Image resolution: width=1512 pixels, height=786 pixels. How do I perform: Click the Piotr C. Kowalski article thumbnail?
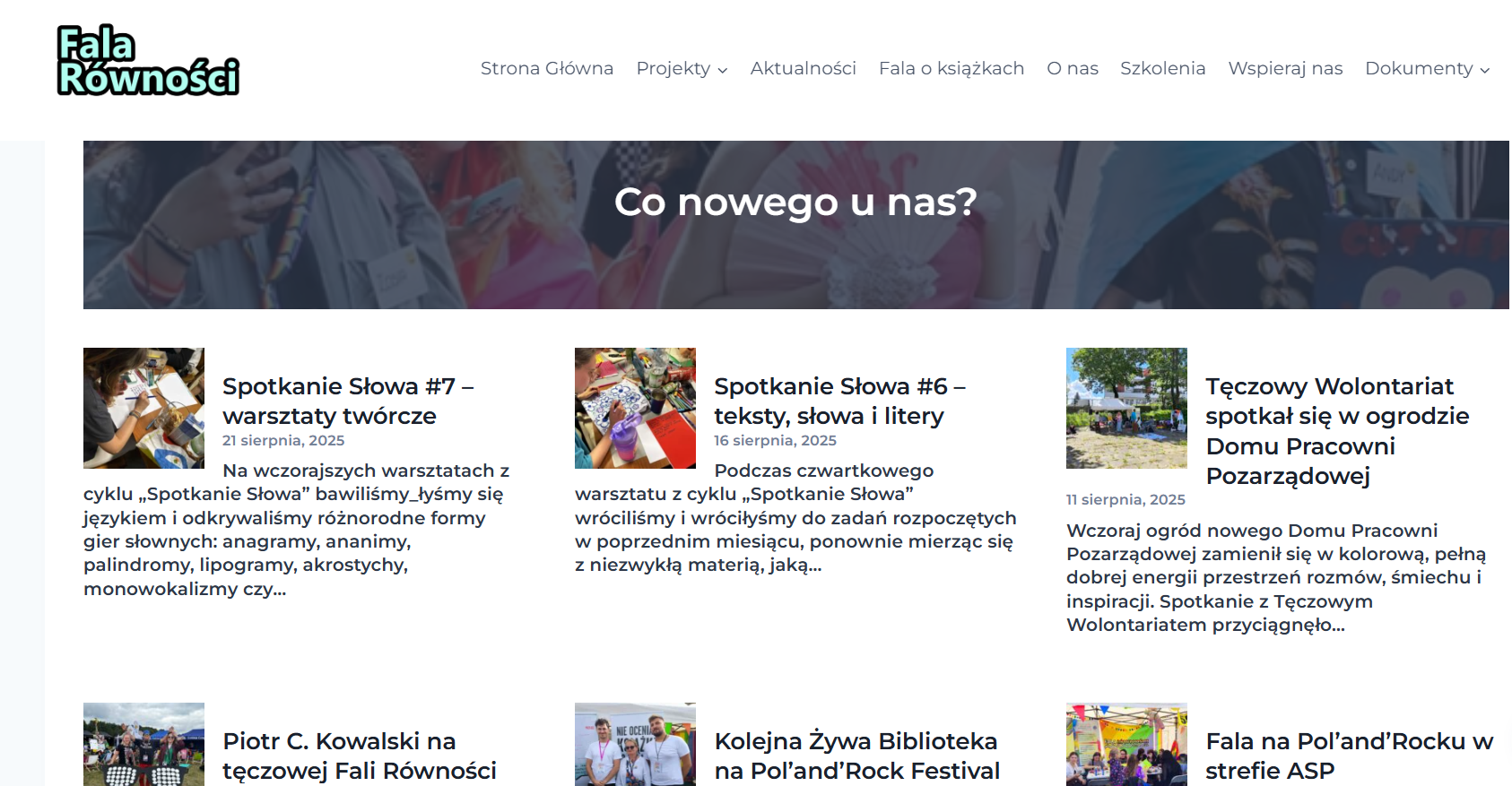pos(143,744)
